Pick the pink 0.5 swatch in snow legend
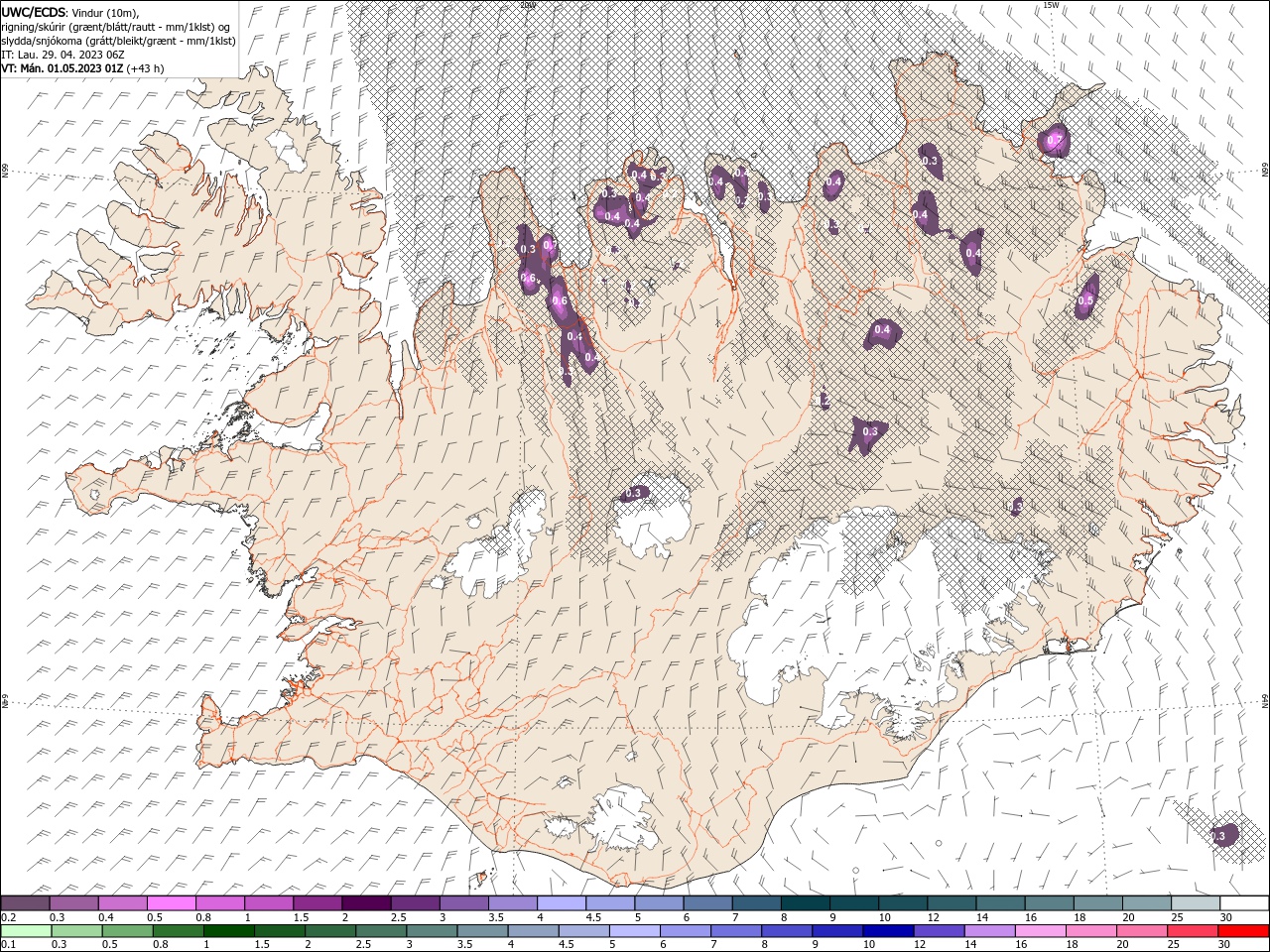This screenshot has height=952, width=1270. pyautogui.click(x=172, y=903)
